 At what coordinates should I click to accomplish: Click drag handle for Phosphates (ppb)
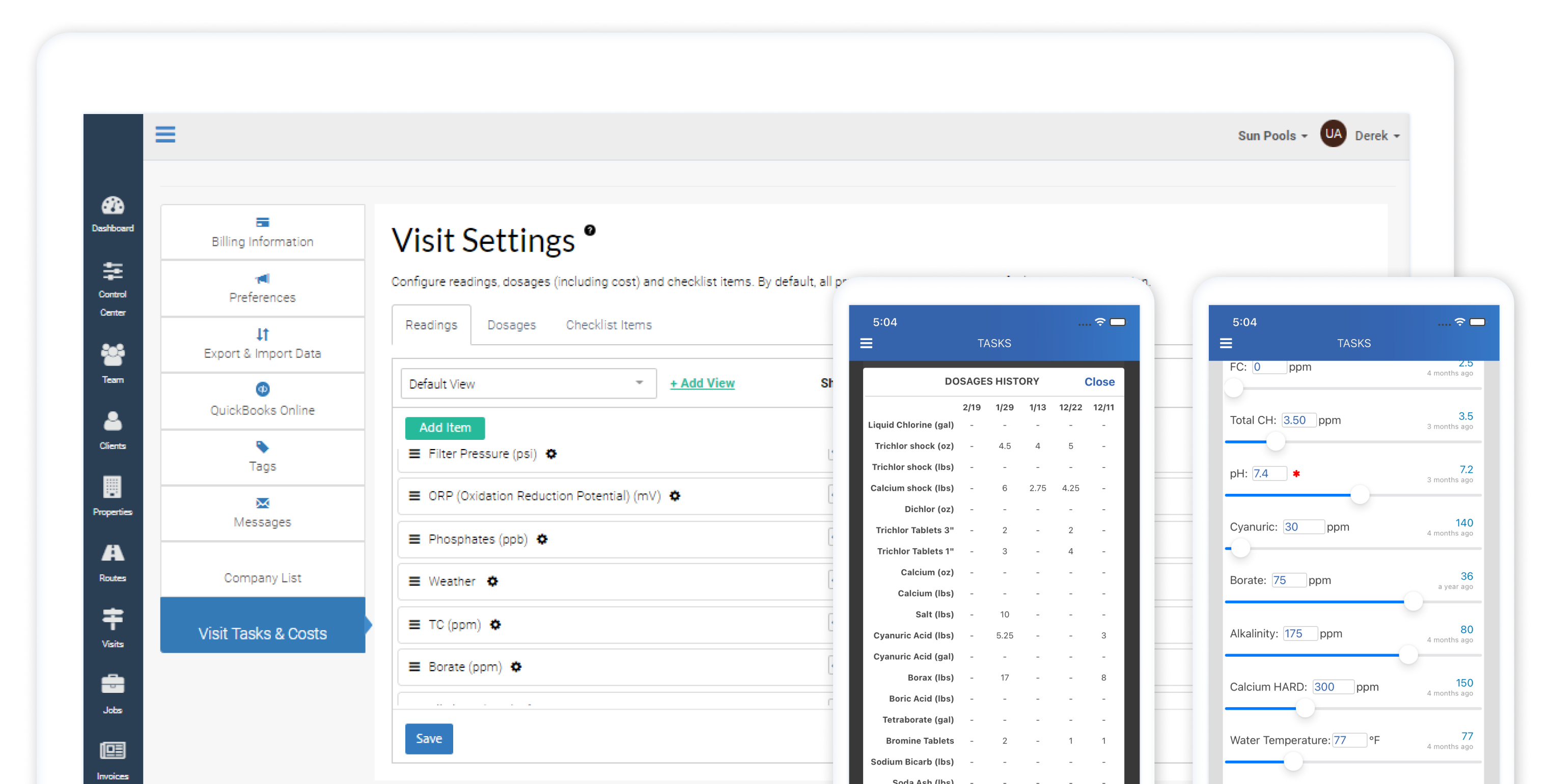click(x=414, y=540)
